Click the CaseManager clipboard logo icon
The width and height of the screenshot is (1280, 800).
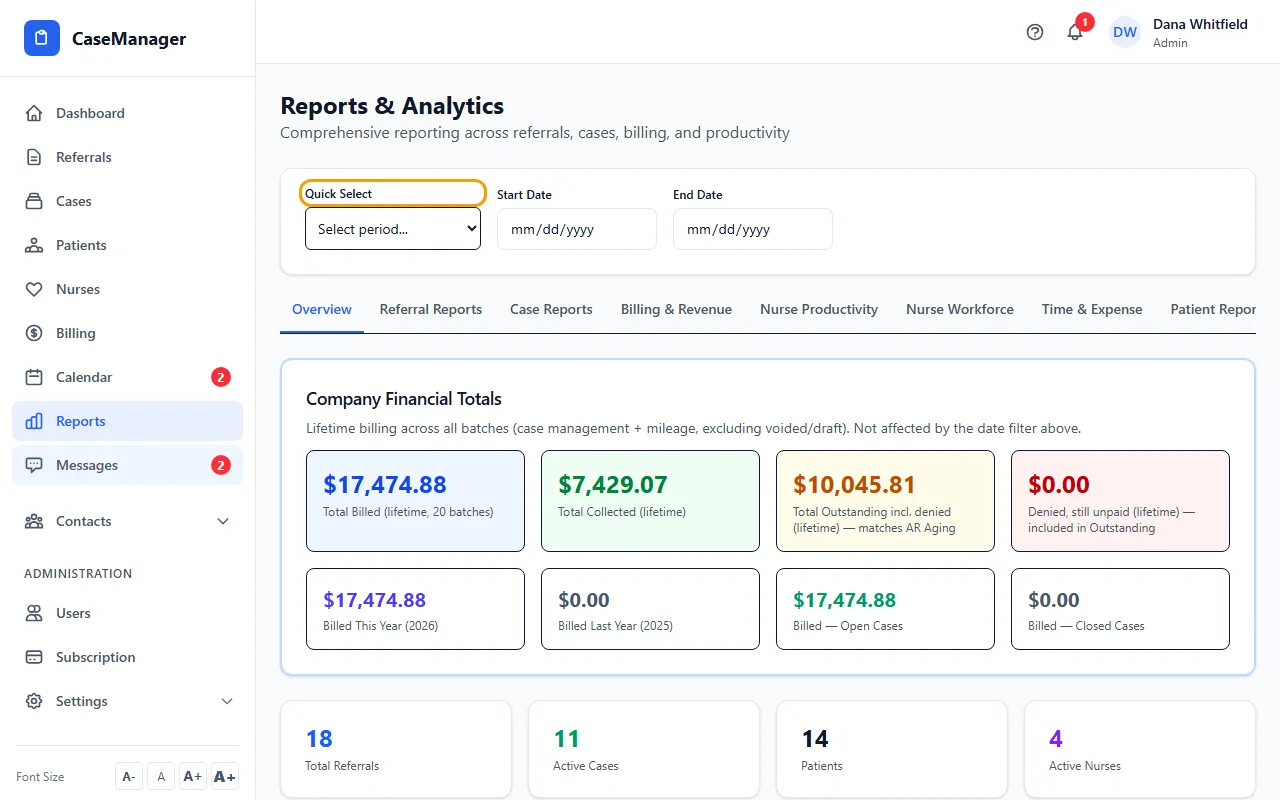pyautogui.click(x=42, y=39)
